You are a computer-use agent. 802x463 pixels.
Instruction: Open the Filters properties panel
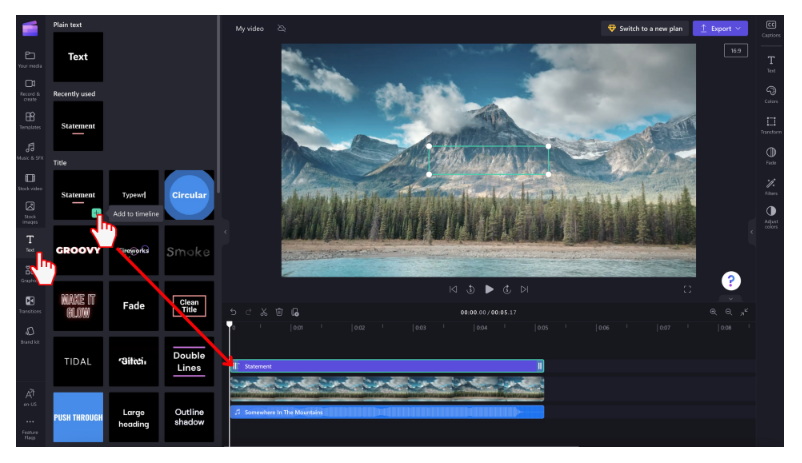coord(771,186)
